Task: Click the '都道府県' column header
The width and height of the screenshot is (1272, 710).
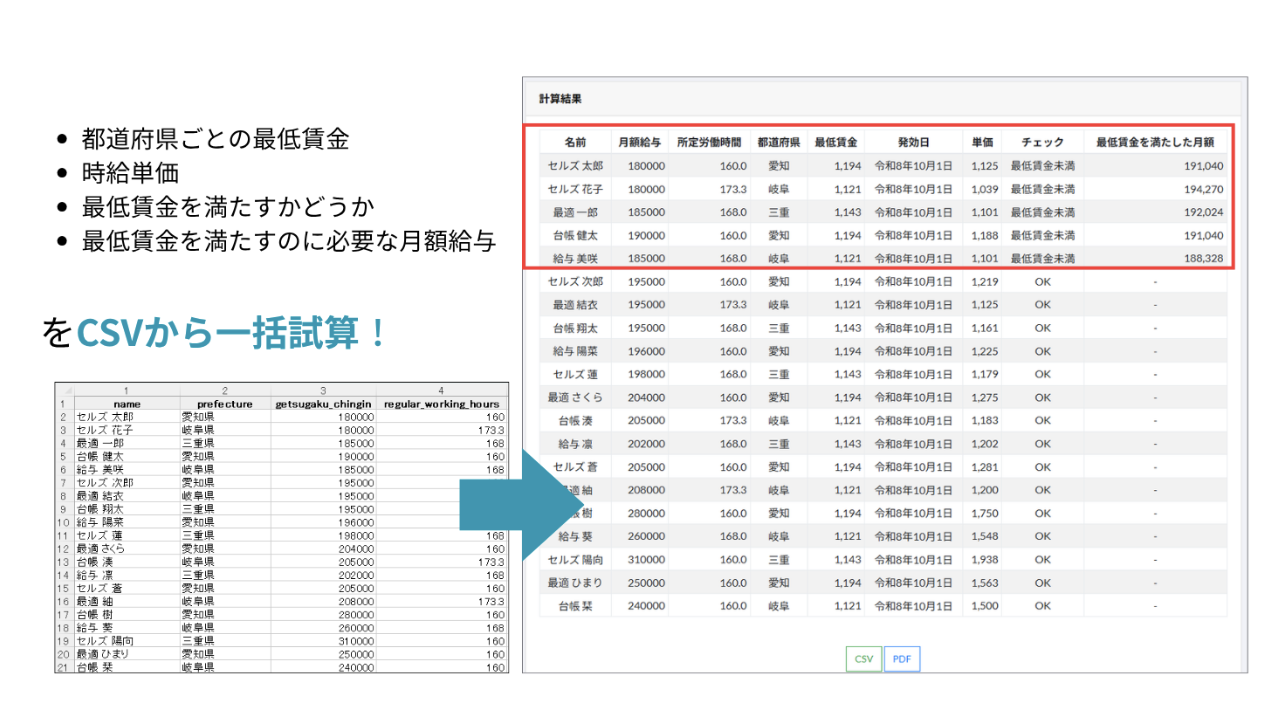Action: click(x=778, y=142)
